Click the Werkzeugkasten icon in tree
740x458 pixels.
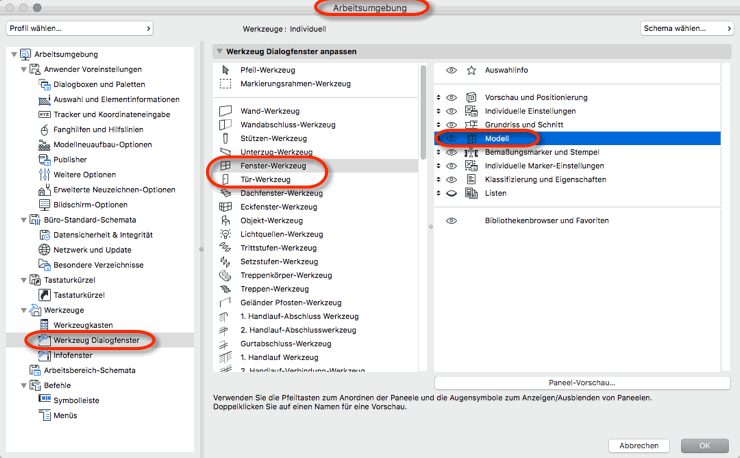pyautogui.click(x=44, y=325)
